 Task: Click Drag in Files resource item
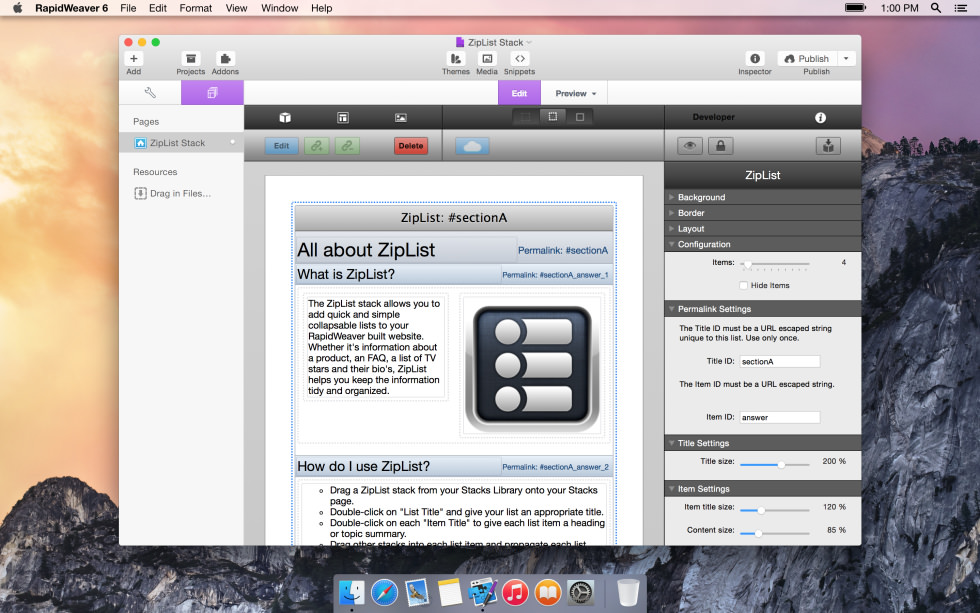[x=173, y=193]
